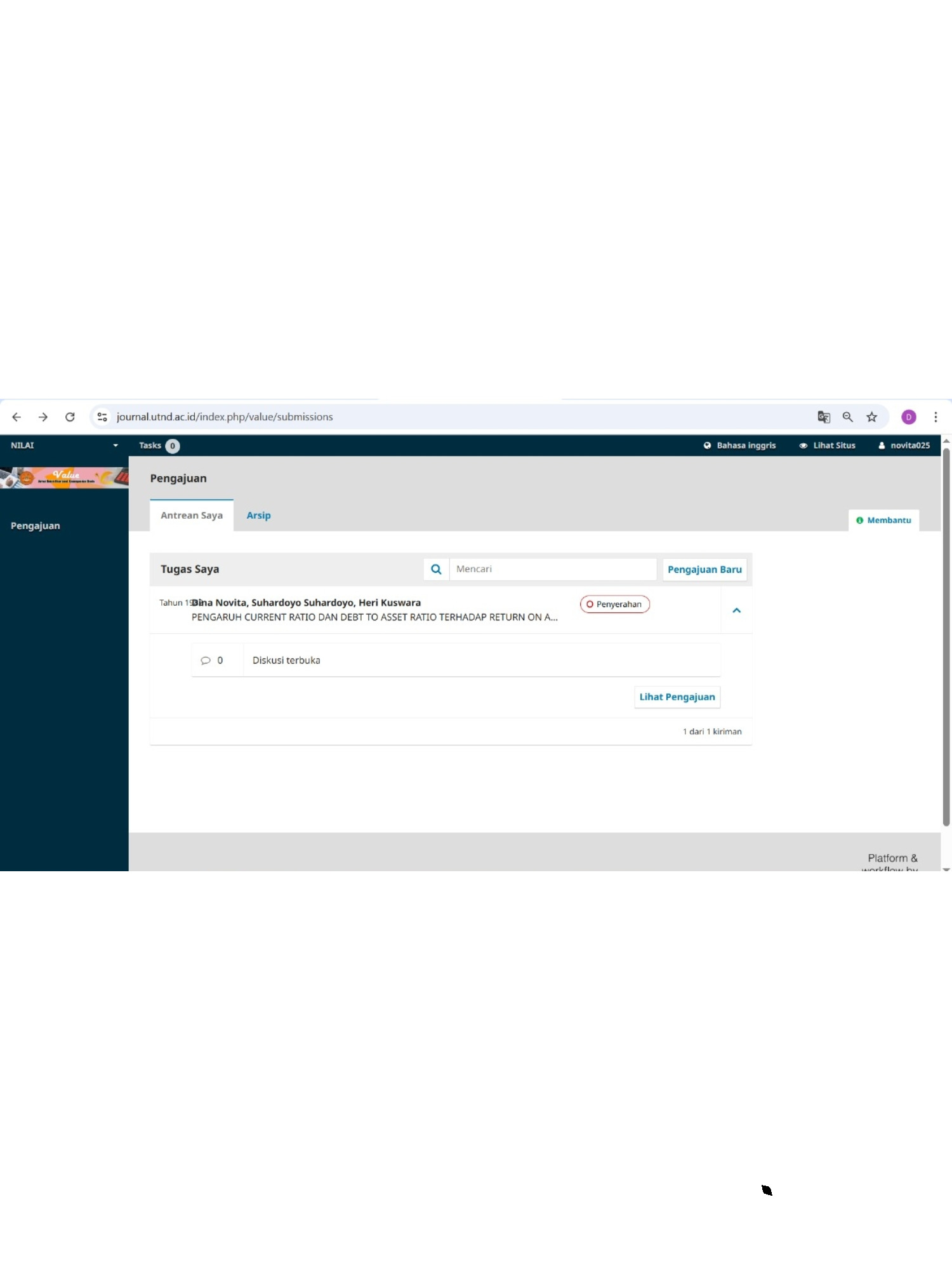Click the search magnifier icon in Tugas Saya
This screenshot has width=952, height=1270.
point(436,569)
